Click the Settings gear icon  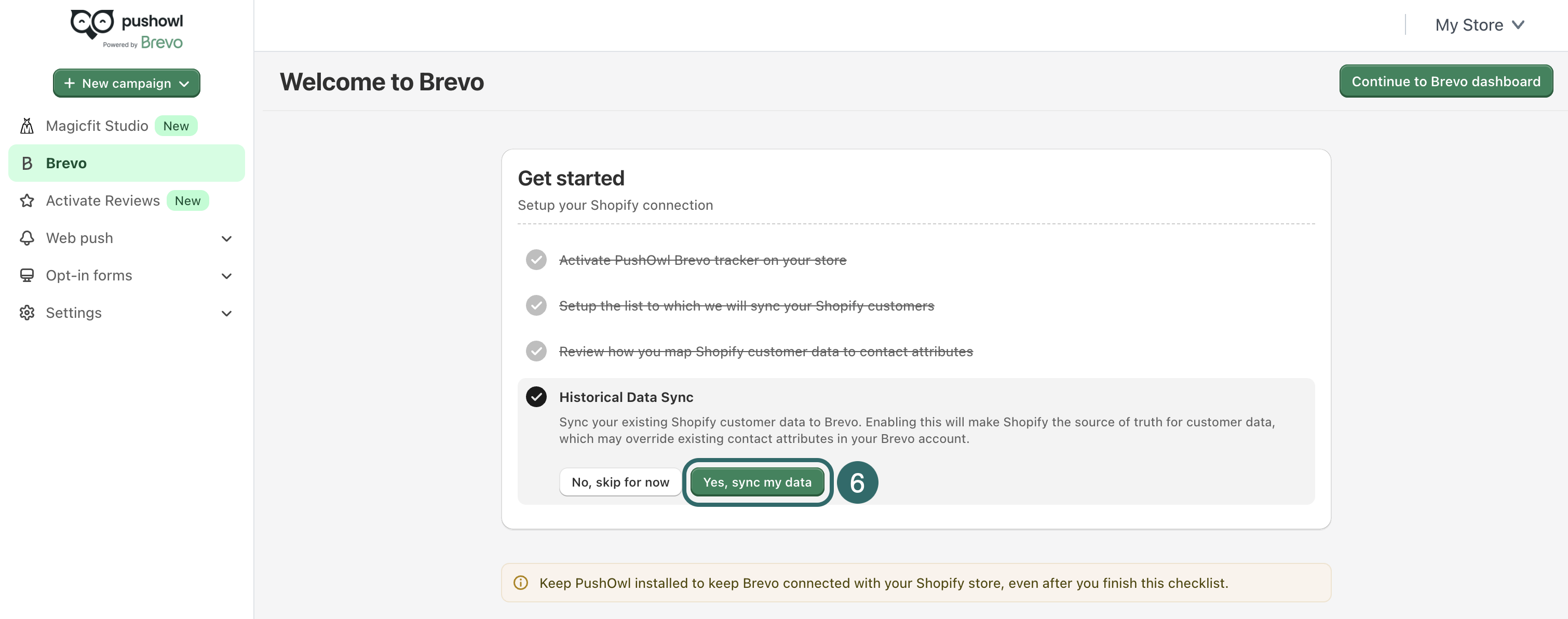tap(27, 313)
